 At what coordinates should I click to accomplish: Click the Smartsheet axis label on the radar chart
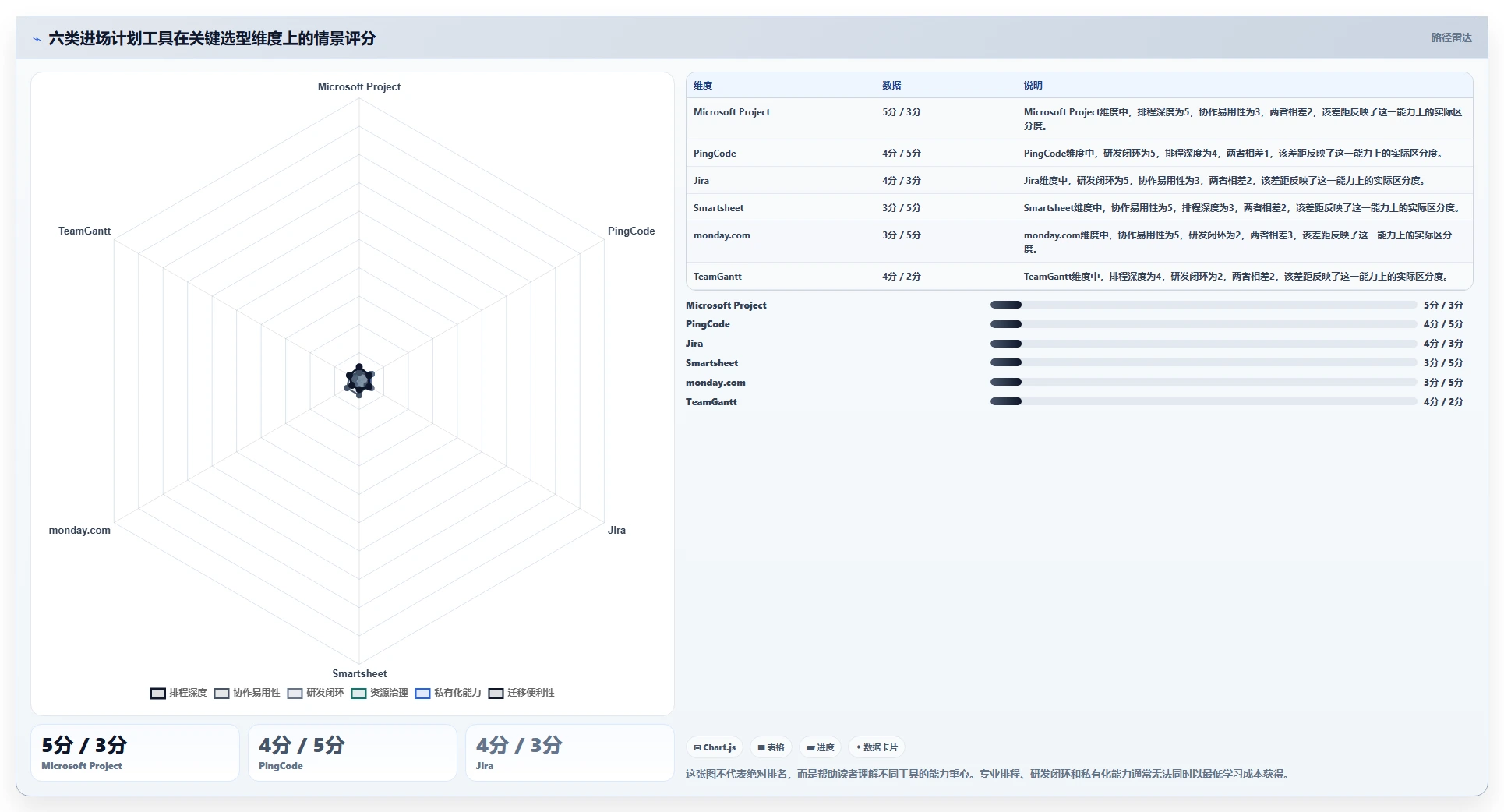pyautogui.click(x=359, y=673)
